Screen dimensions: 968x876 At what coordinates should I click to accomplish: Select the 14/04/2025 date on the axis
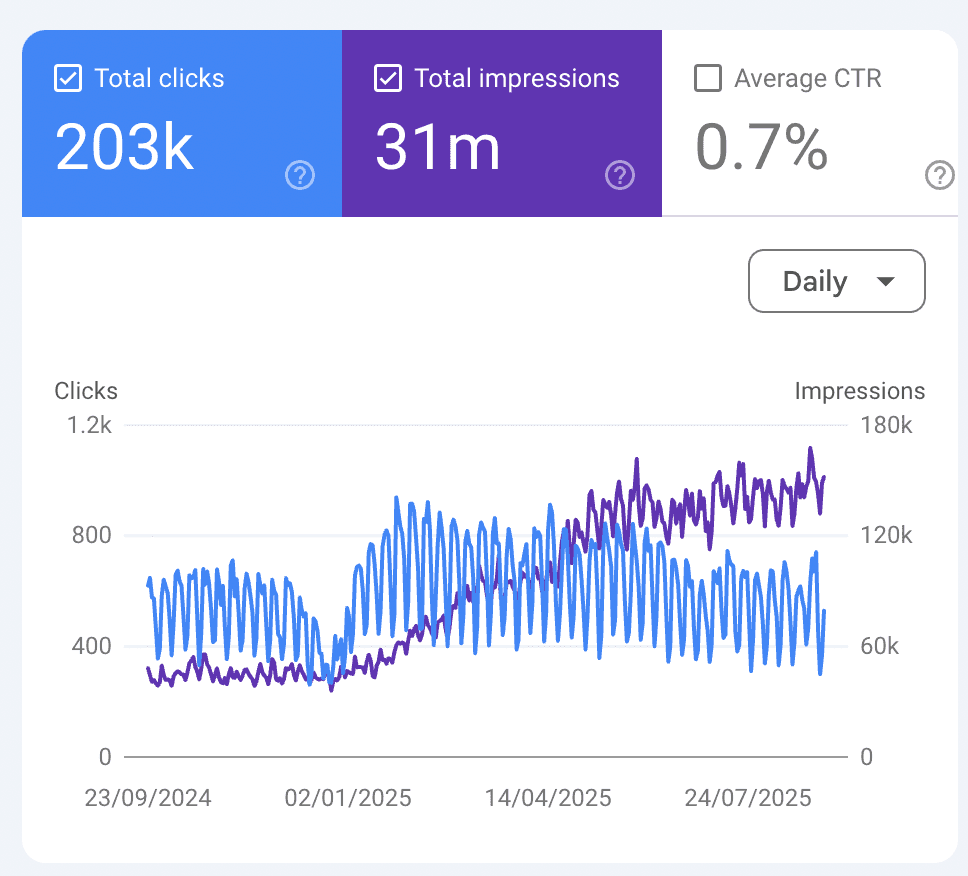[x=548, y=798]
